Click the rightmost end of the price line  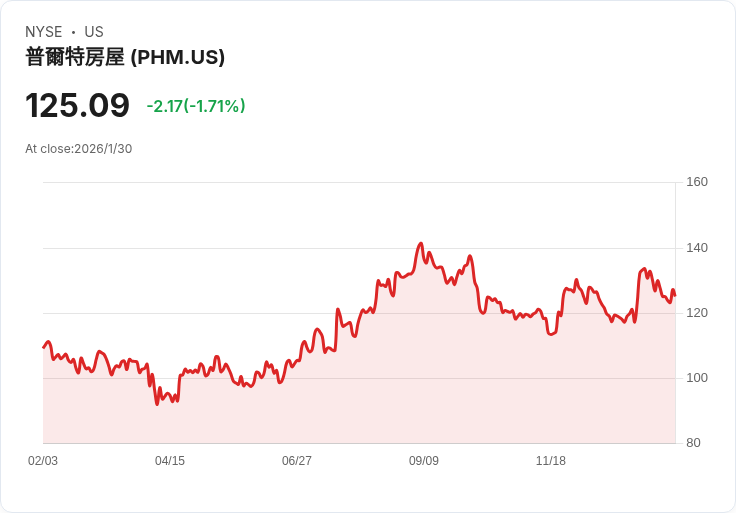pos(675,295)
